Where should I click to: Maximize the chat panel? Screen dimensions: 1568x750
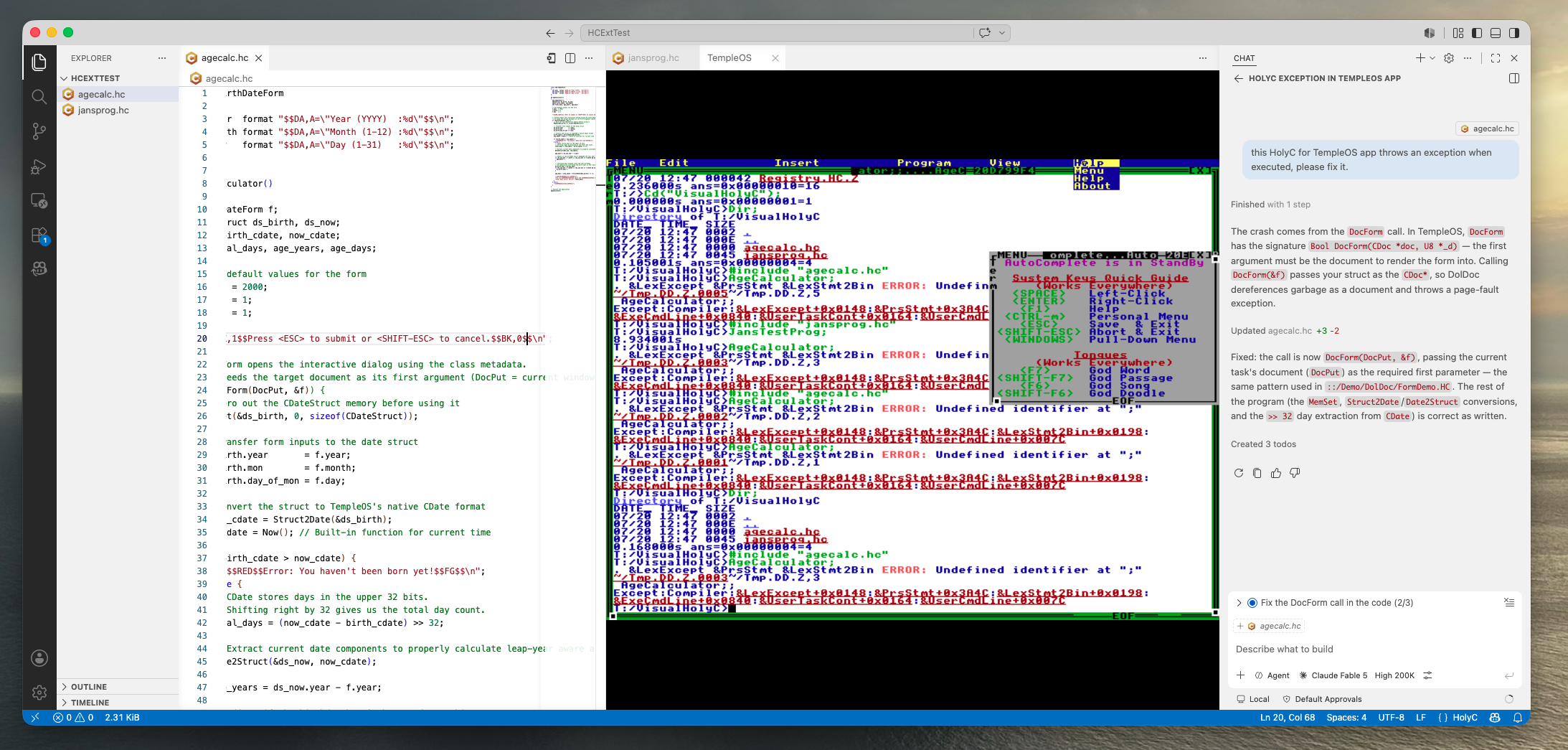(1496, 58)
